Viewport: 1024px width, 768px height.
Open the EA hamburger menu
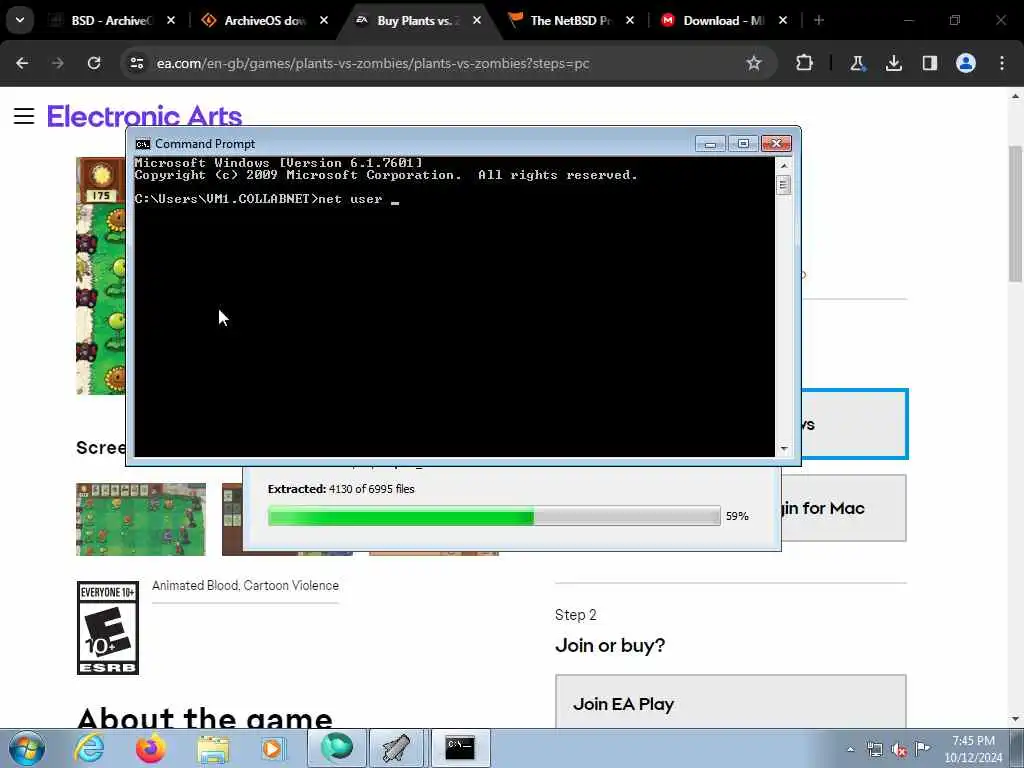(24, 116)
